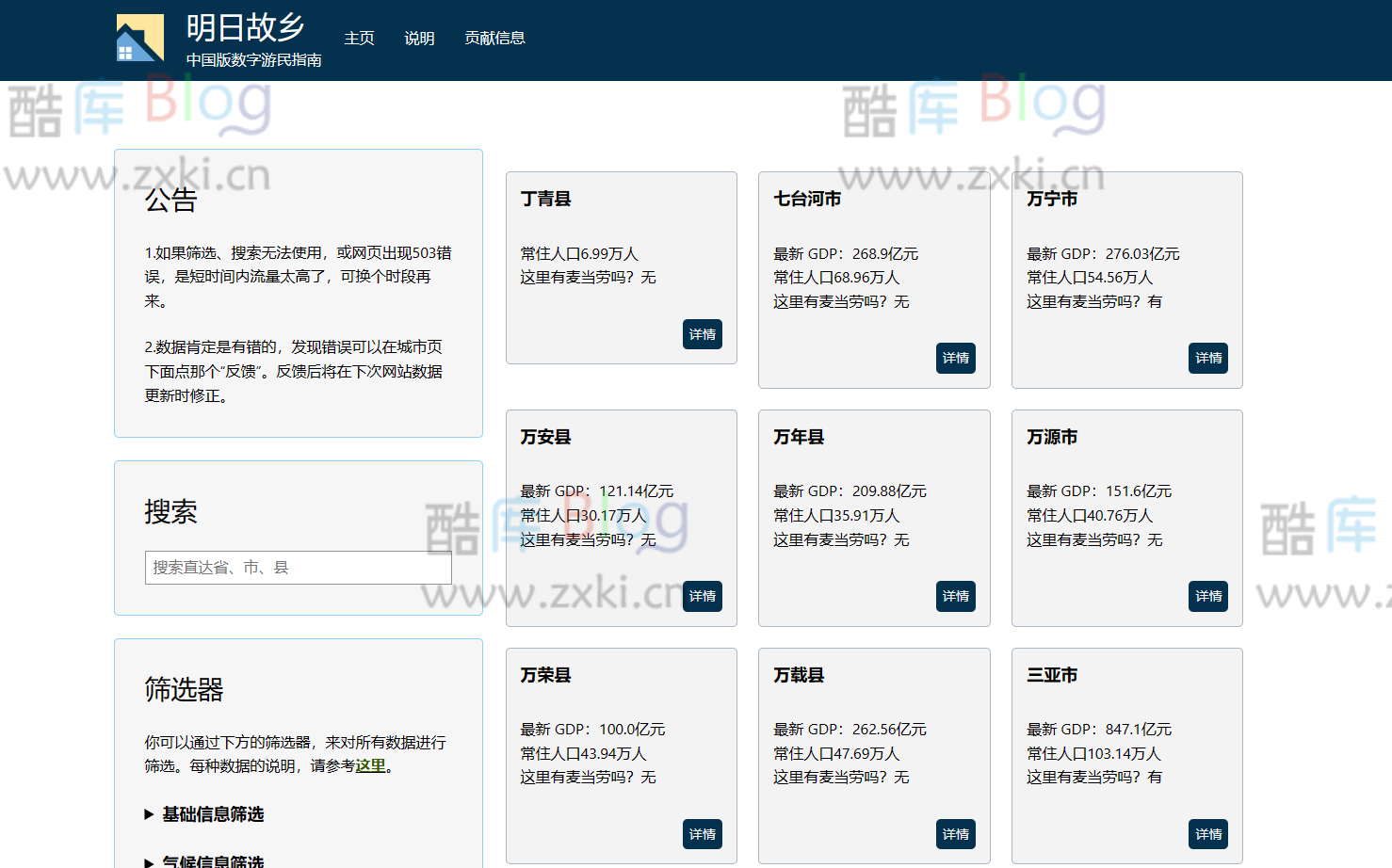Open details for 三亚市
Screen dimensions: 1392x868
click(1207, 834)
